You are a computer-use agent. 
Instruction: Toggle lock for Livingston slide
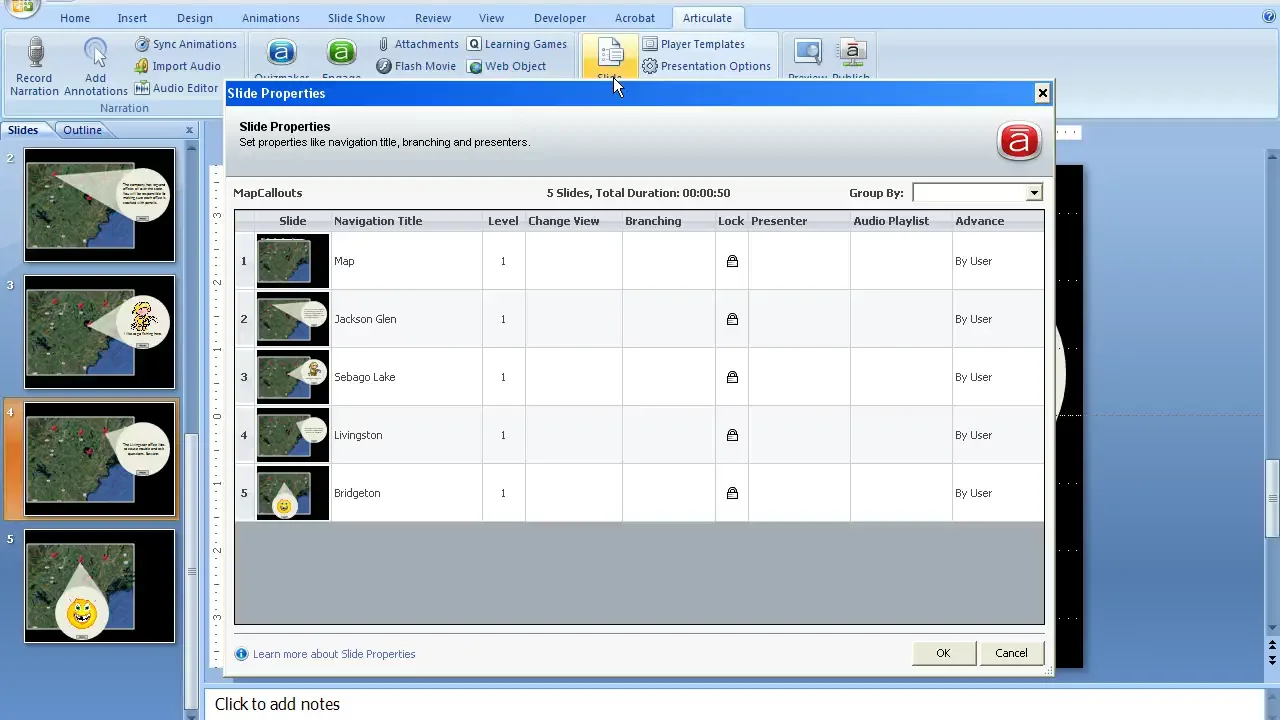(732, 435)
